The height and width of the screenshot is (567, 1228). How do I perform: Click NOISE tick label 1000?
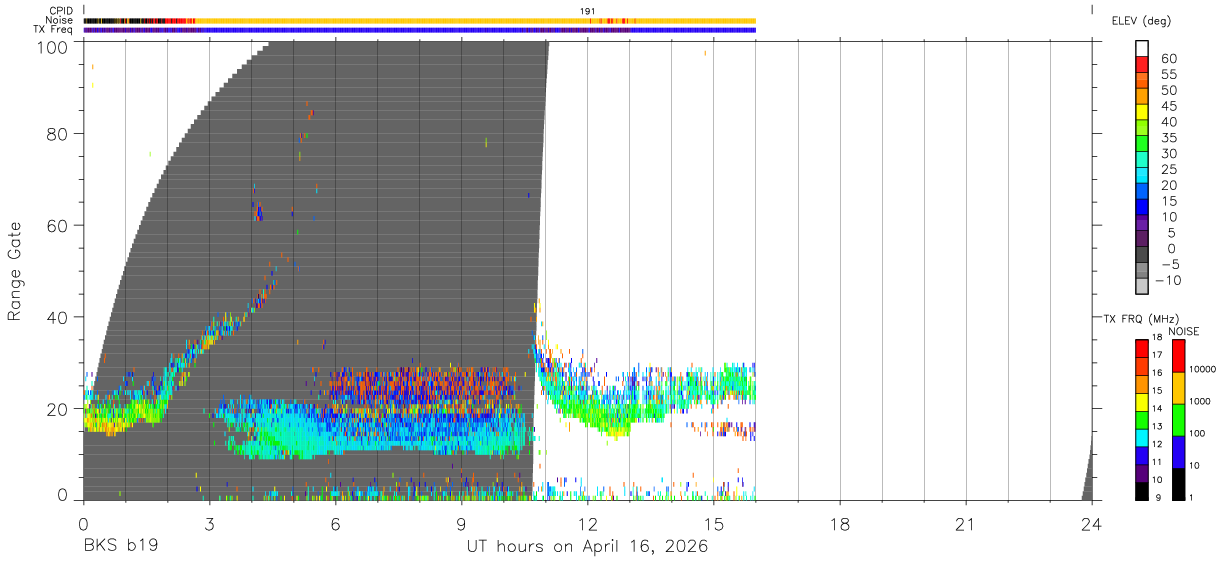pyautogui.click(x=1200, y=402)
